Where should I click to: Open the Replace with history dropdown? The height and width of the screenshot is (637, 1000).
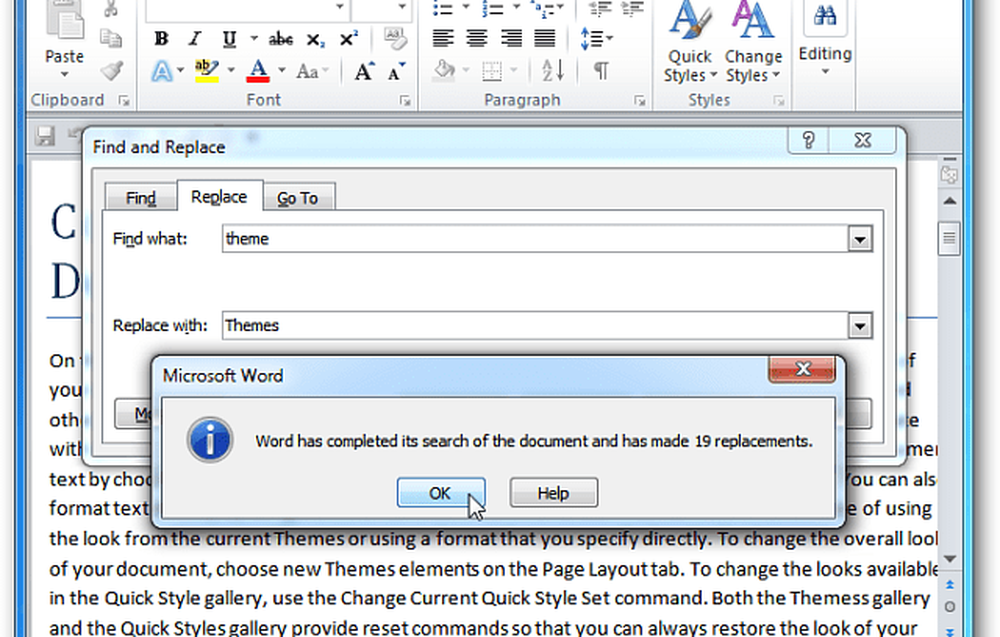[x=860, y=325]
